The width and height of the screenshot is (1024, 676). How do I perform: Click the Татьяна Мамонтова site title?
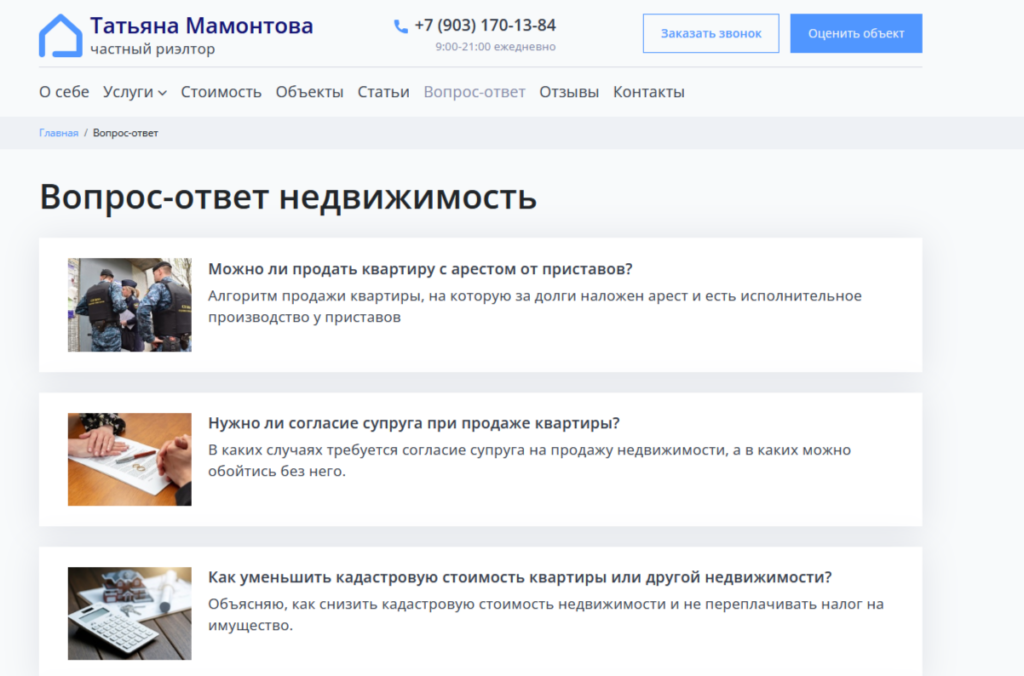click(202, 25)
